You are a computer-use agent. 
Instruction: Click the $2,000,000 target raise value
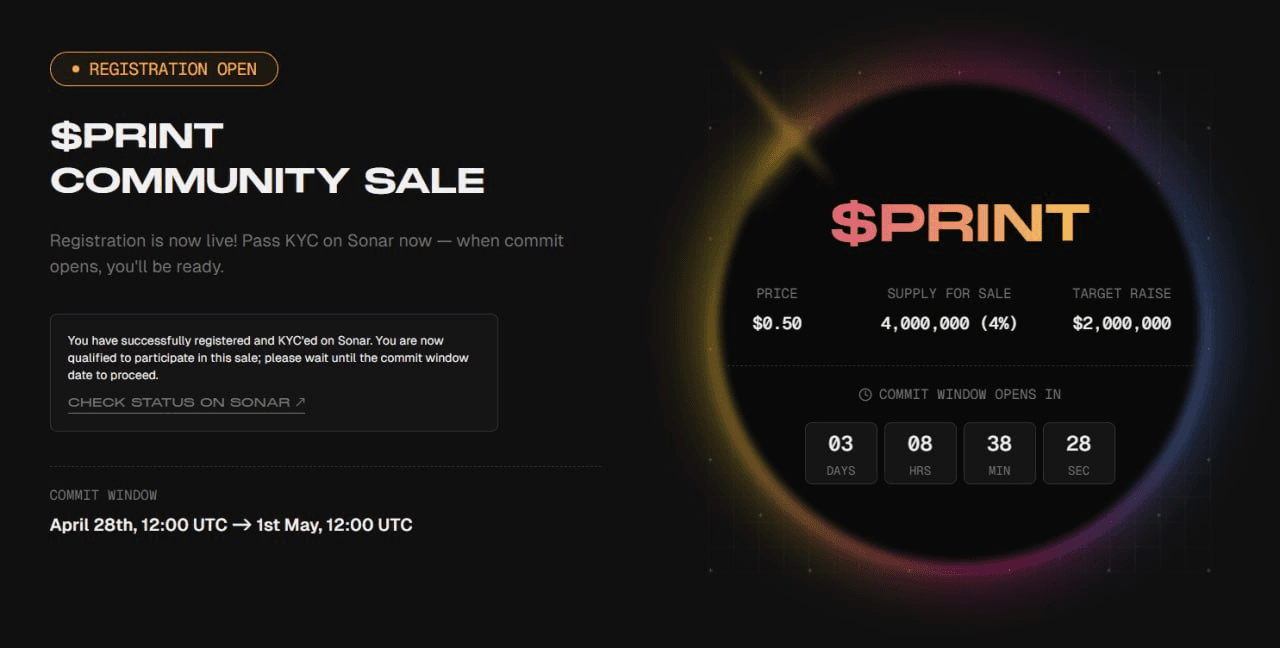[1121, 324]
